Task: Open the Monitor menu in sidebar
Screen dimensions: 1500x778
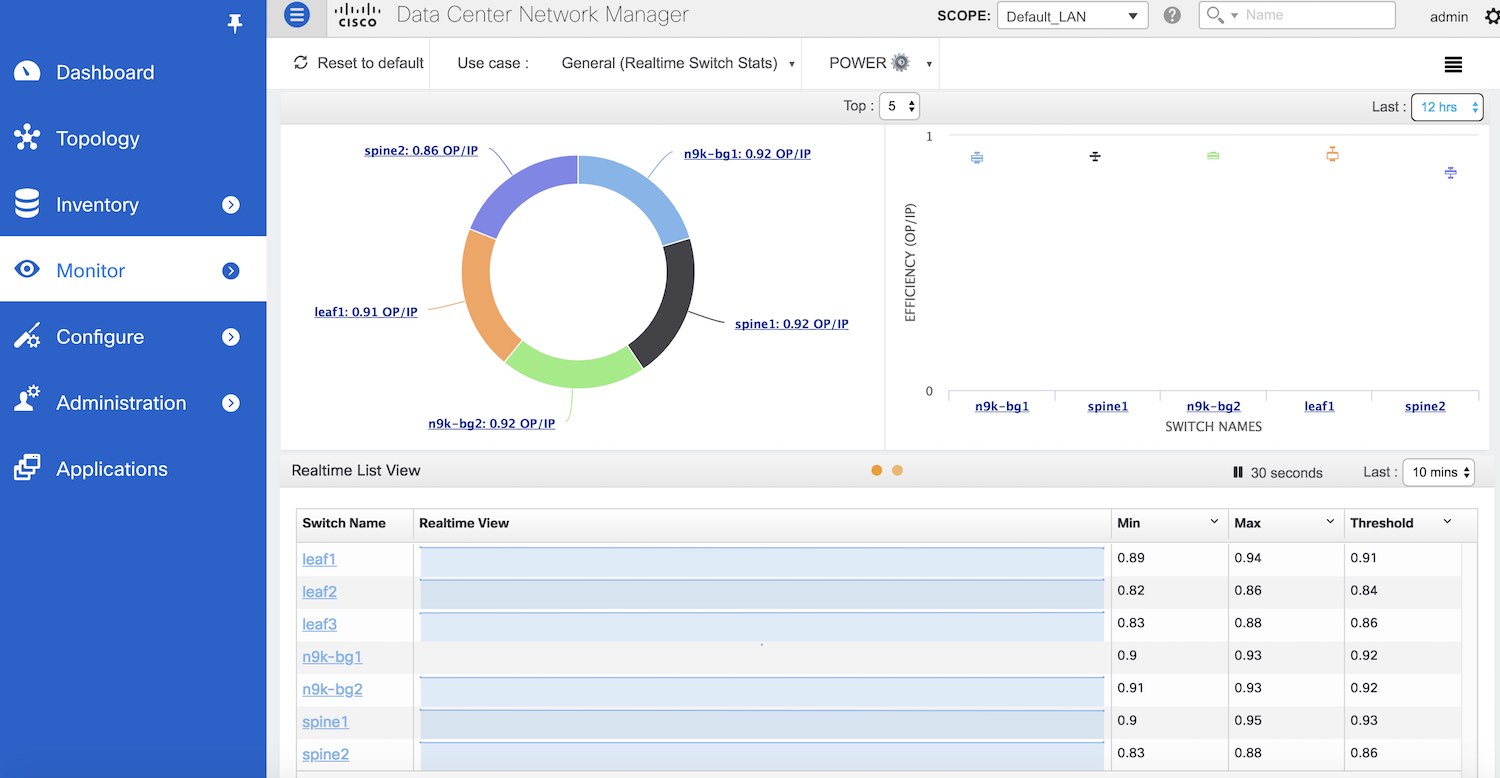Action: tap(90, 270)
